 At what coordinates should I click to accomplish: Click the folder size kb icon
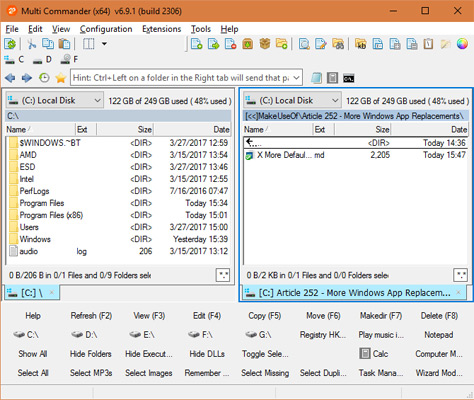pos(361,44)
